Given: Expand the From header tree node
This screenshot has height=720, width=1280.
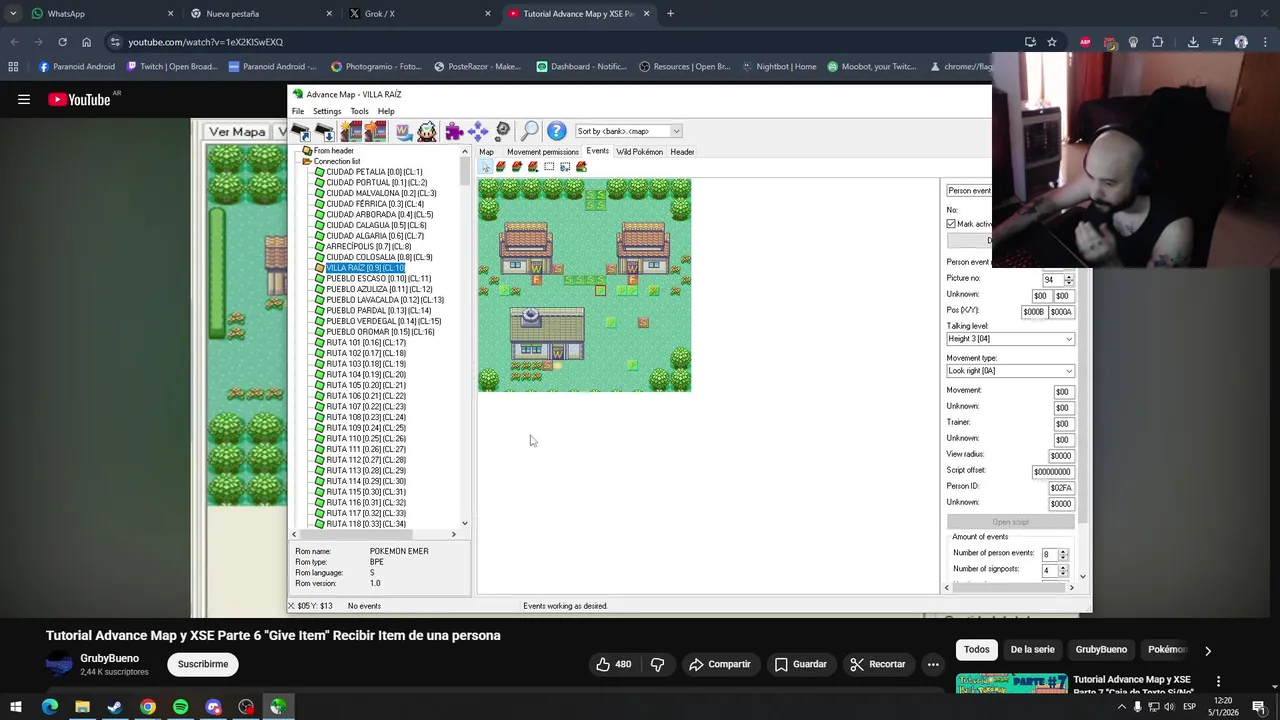Looking at the screenshot, I should (x=306, y=151).
